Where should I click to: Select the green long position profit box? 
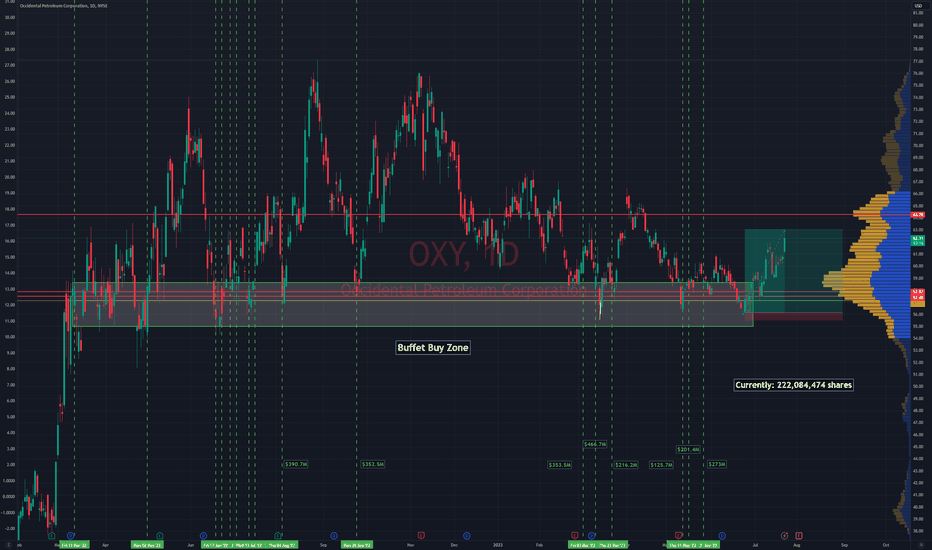794,271
